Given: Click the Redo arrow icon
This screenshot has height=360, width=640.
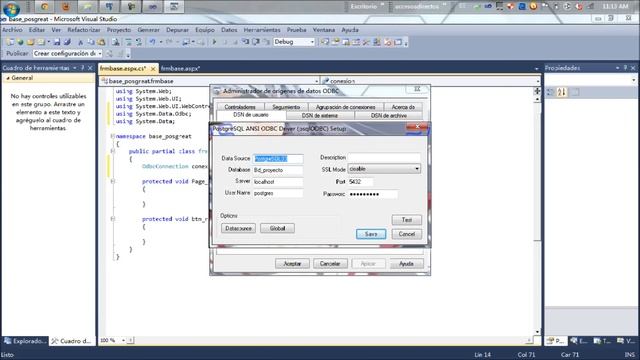Looking at the screenshot, I should click(169, 42).
